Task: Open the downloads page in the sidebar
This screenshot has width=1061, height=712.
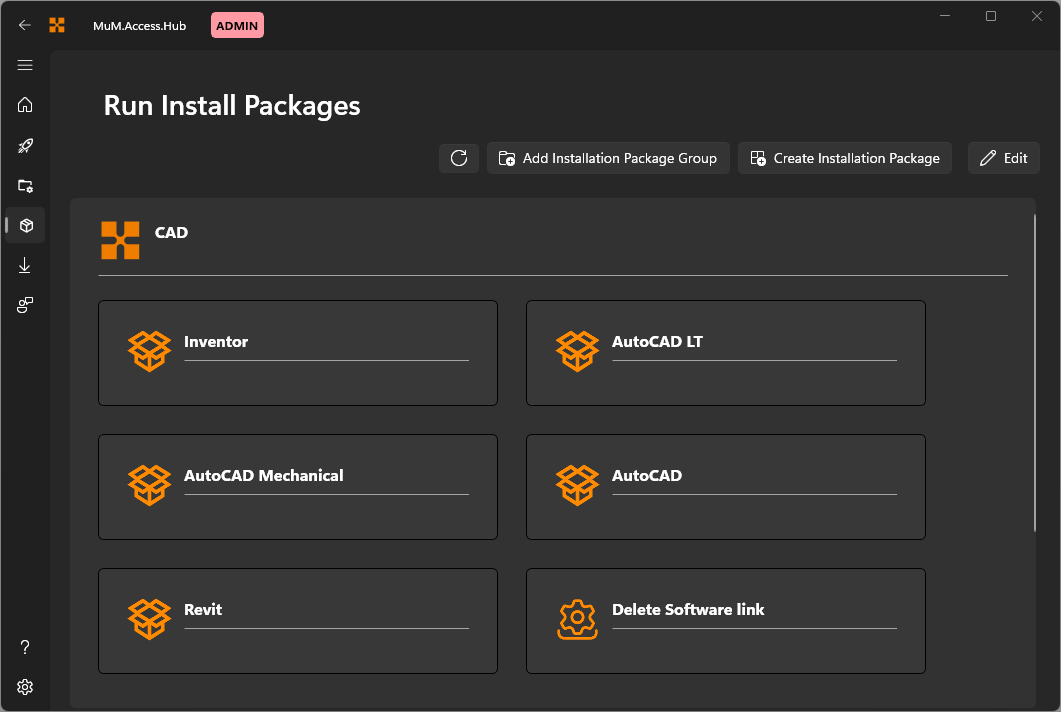Action: tap(25, 265)
